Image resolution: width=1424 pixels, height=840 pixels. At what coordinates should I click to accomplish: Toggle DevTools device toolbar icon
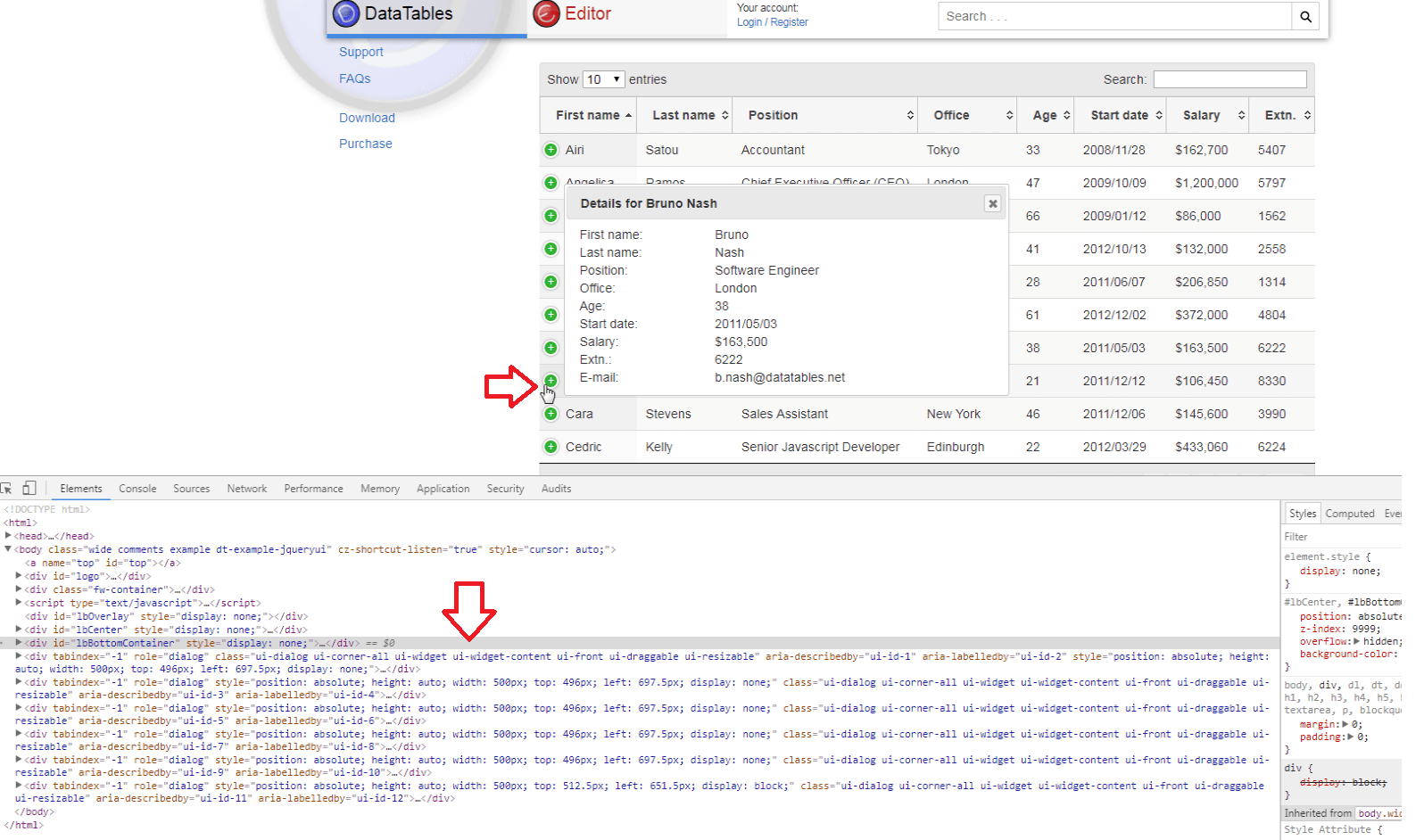29,488
